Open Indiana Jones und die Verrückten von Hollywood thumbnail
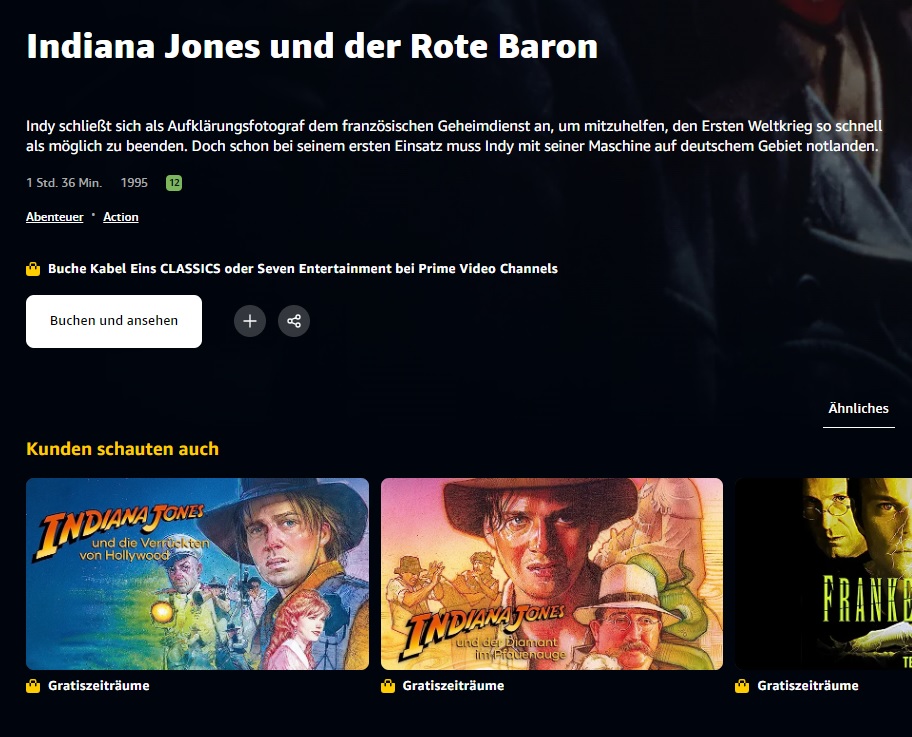912x737 pixels. click(197, 574)
